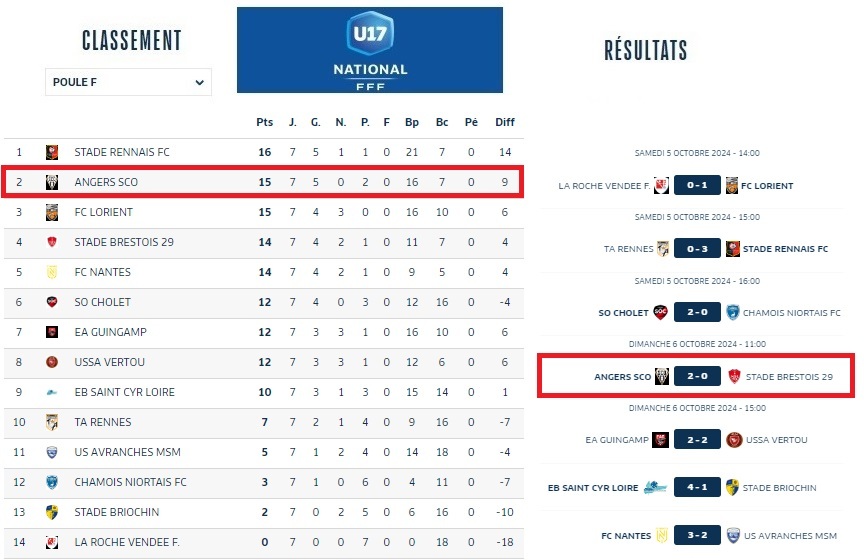Click the 2 - 0 Angers SCO score
The width and height of the screenshot is (864, 560).
tap(696, 377)
